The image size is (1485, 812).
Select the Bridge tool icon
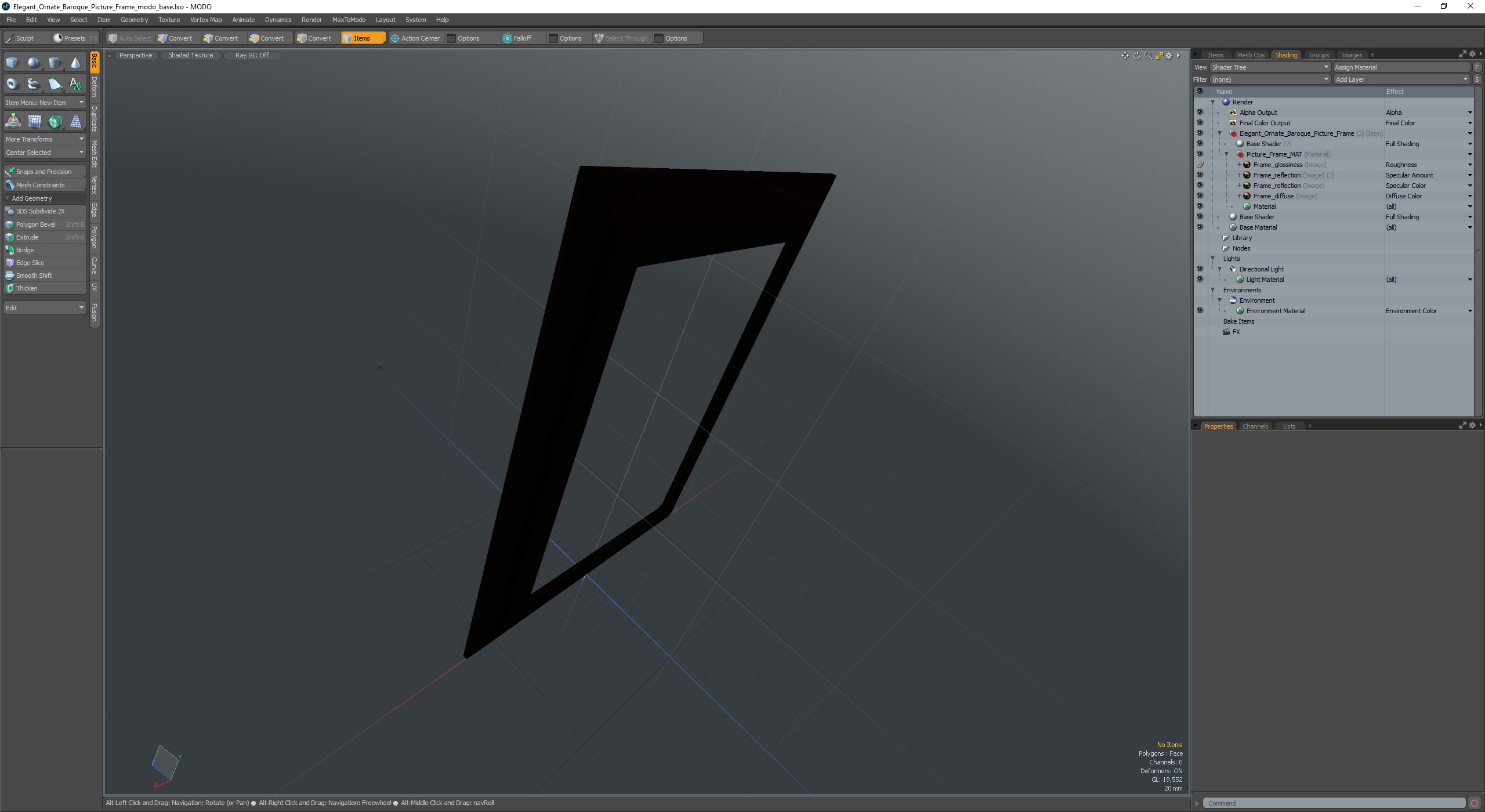pyautogui.click(x=9, y=249)
